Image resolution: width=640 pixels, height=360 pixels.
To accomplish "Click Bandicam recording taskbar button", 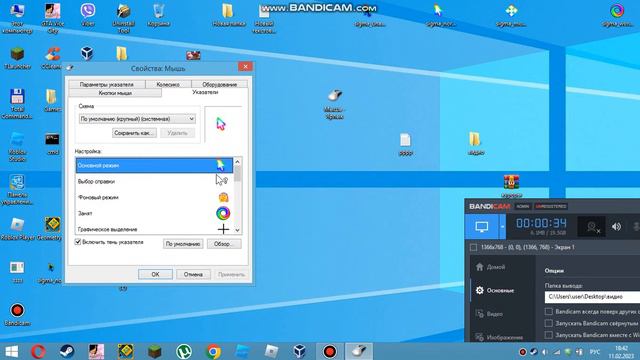I will 329,351.
